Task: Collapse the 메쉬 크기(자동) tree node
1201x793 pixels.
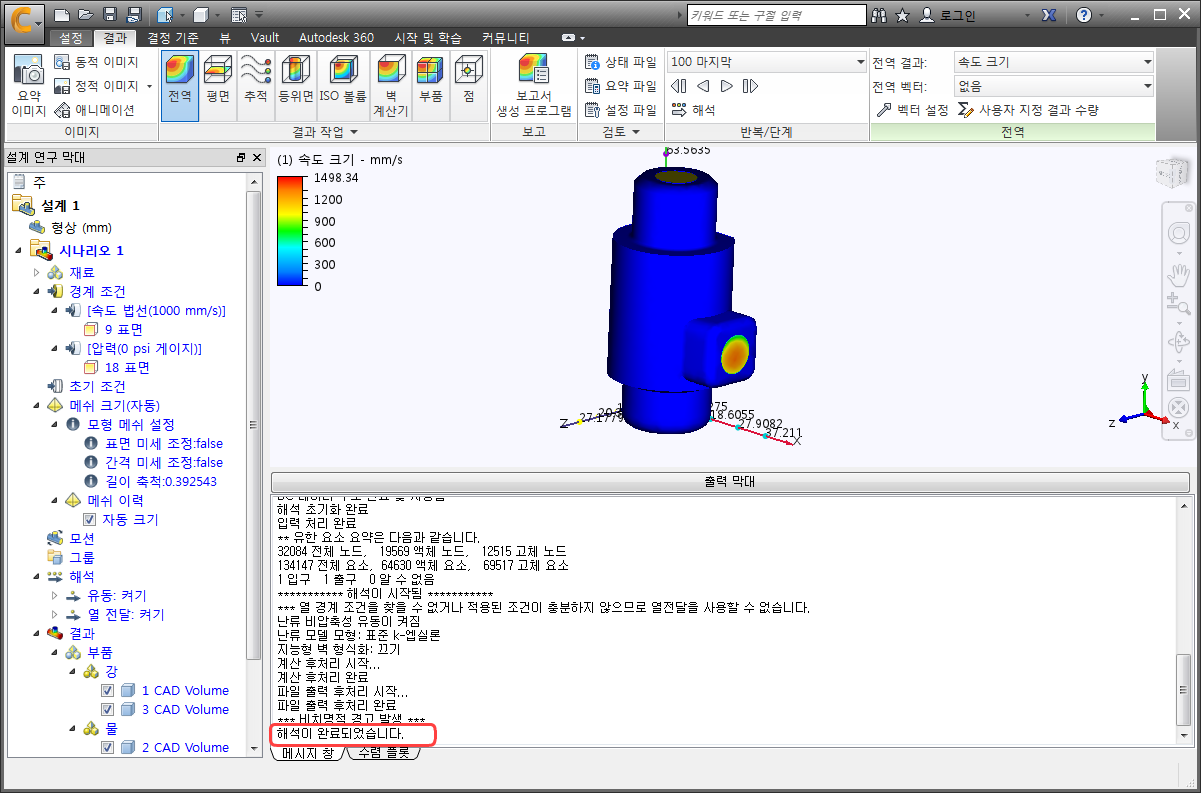Action: point(38,406)
